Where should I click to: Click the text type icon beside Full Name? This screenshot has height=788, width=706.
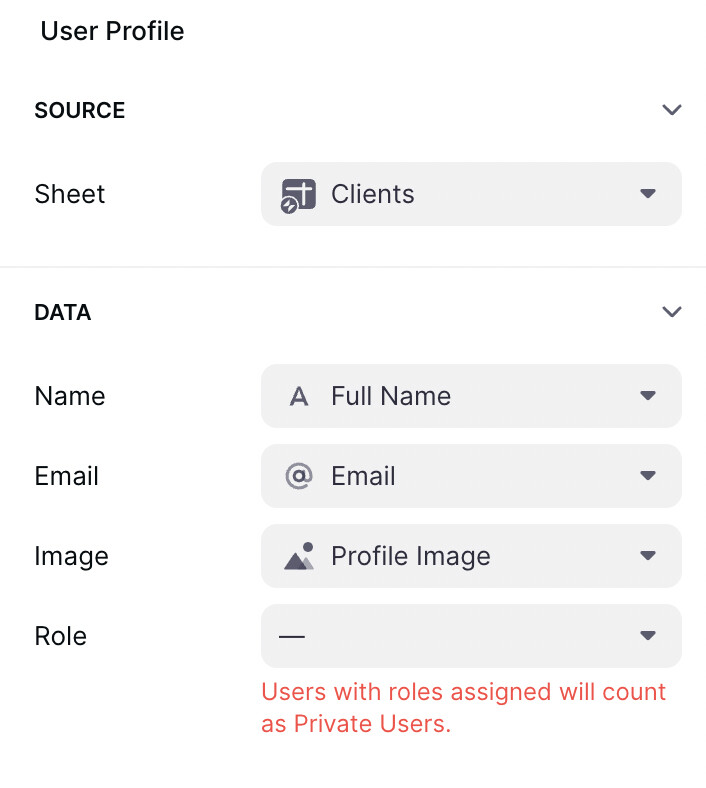coord(298,397)
